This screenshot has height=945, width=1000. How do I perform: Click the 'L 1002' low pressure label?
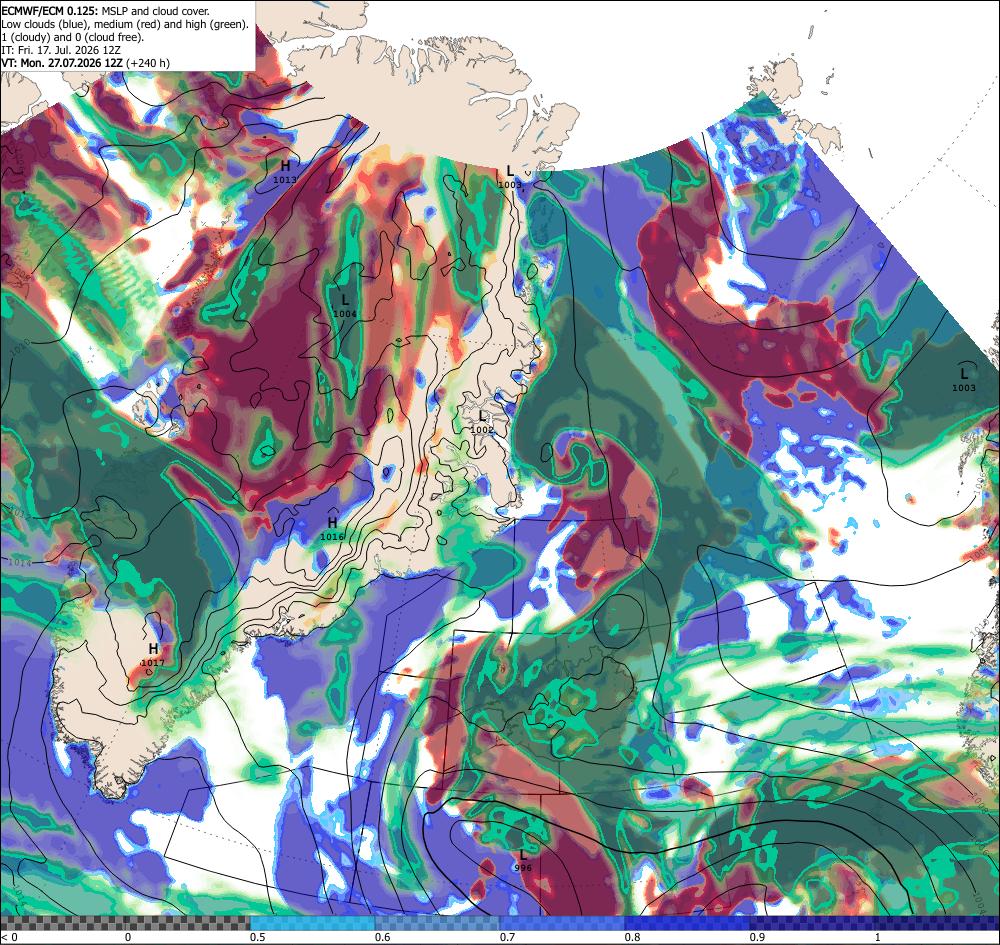pyautogui.click(x=482, y=422)
